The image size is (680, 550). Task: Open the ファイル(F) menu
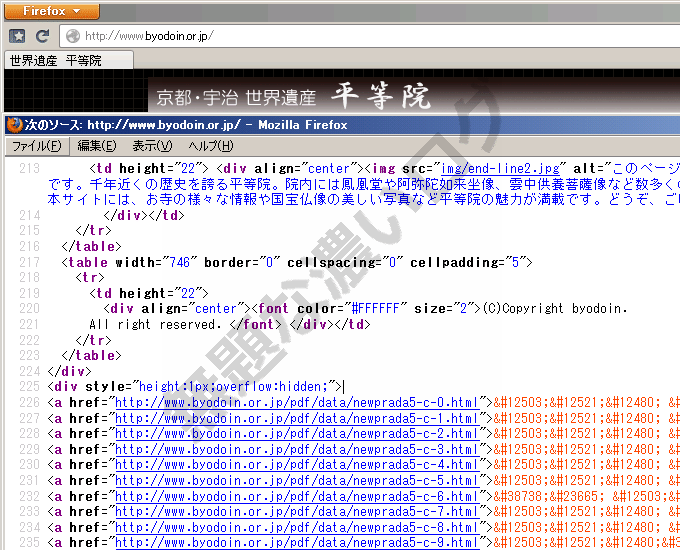[37, 146]
